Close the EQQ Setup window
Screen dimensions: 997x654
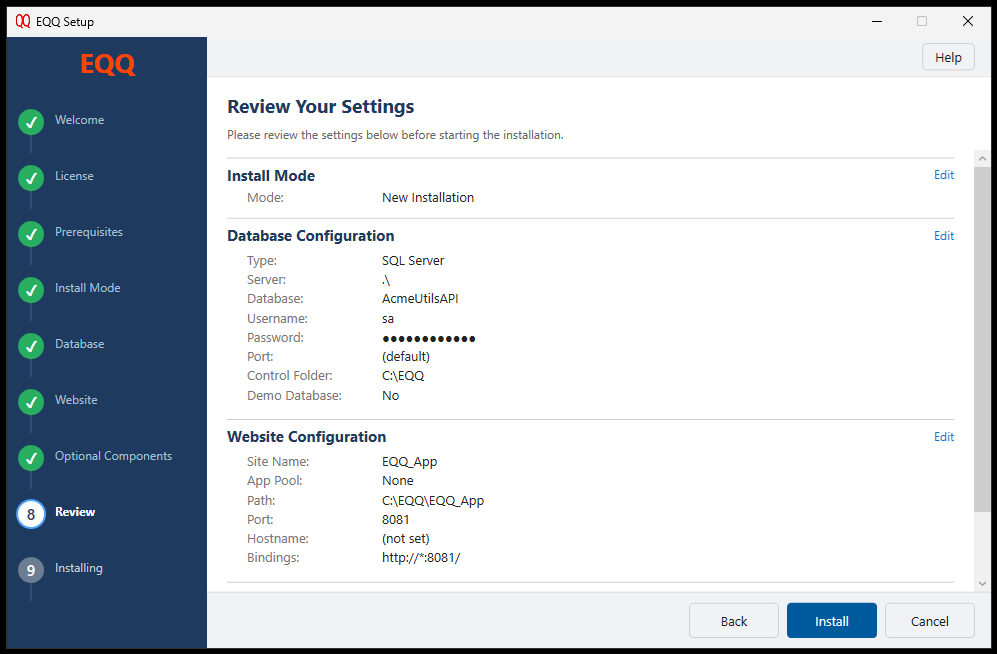tap(968, 21)
